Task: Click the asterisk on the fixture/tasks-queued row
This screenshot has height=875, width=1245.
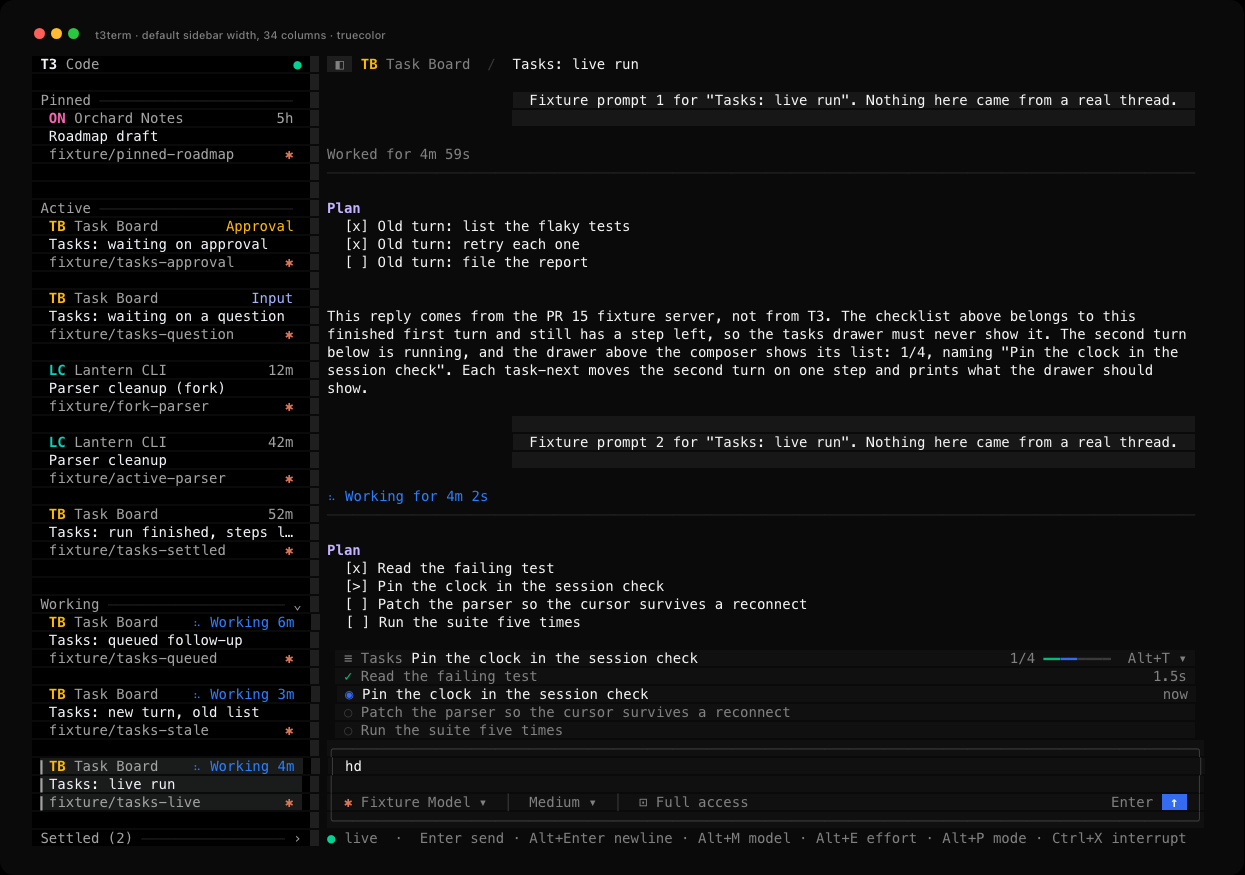Action: tap(289, 659)
